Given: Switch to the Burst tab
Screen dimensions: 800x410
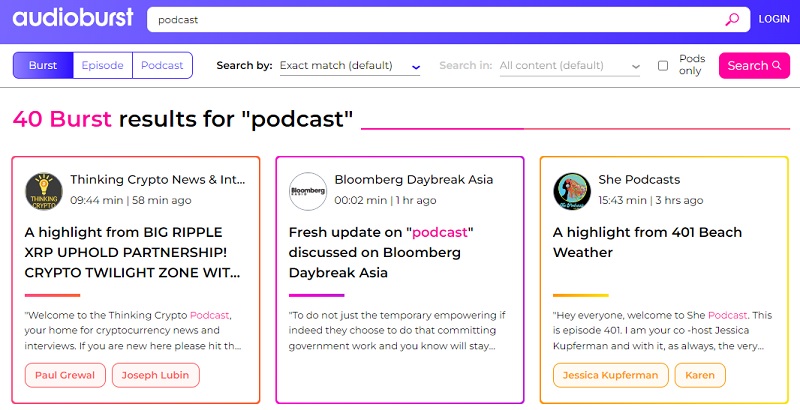Looking at the screenshot, I should (x=43, y=65).
